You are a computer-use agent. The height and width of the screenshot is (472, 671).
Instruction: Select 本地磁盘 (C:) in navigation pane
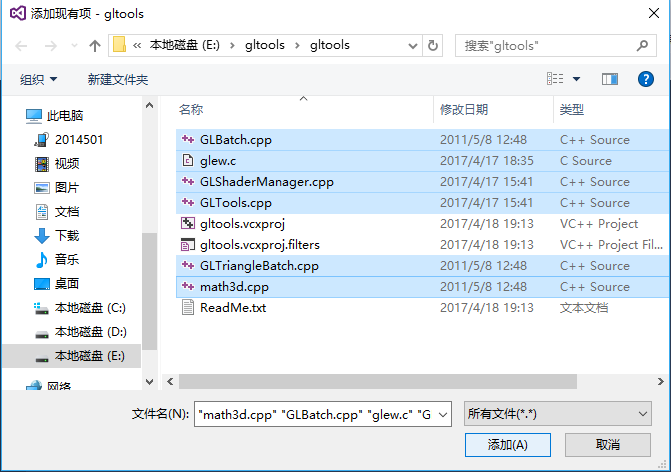click(80, 308)
